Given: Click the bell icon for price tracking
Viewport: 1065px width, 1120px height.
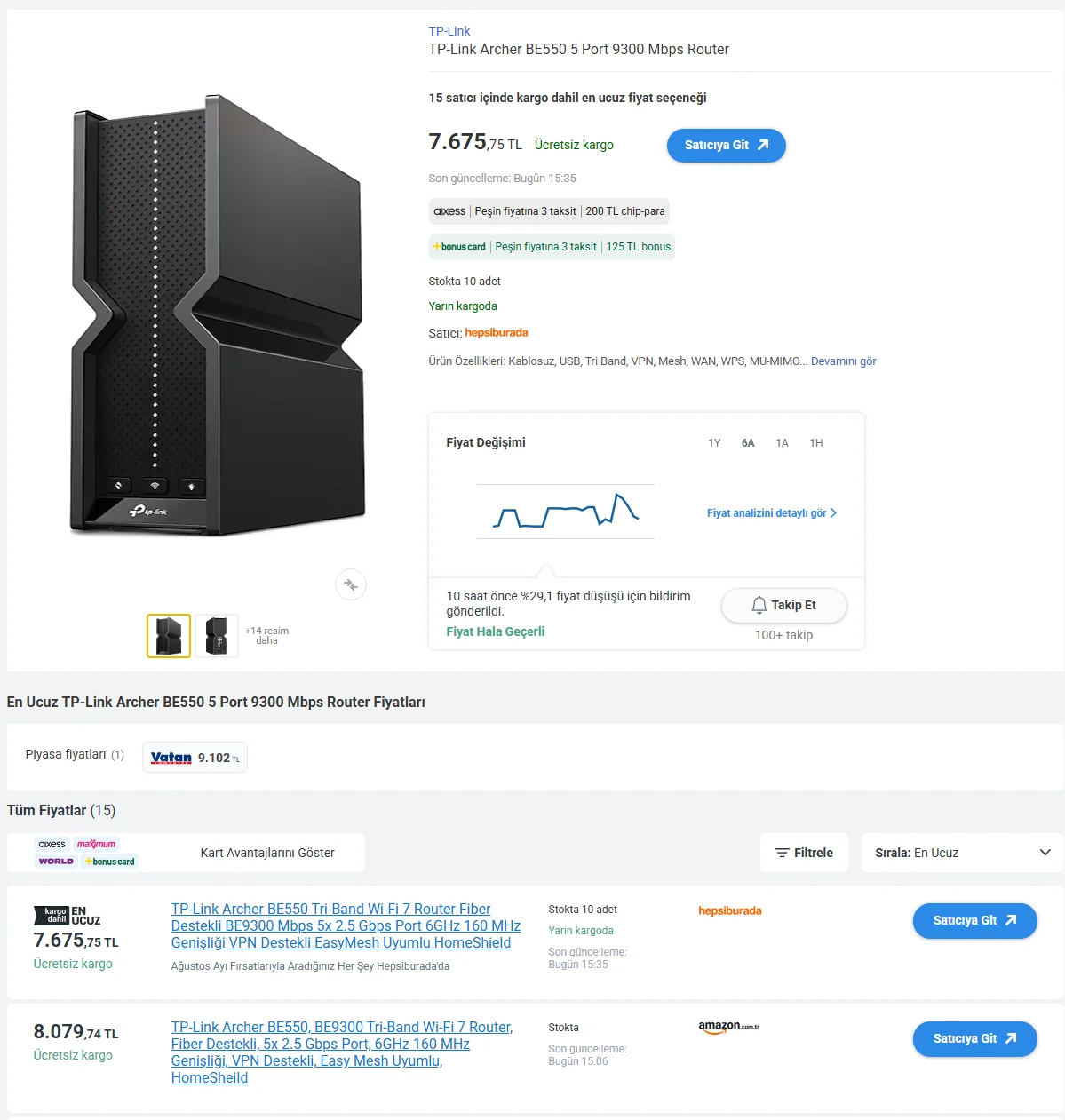Looking at the screenshot, I should pyautogui.click(x=759, y=605).
